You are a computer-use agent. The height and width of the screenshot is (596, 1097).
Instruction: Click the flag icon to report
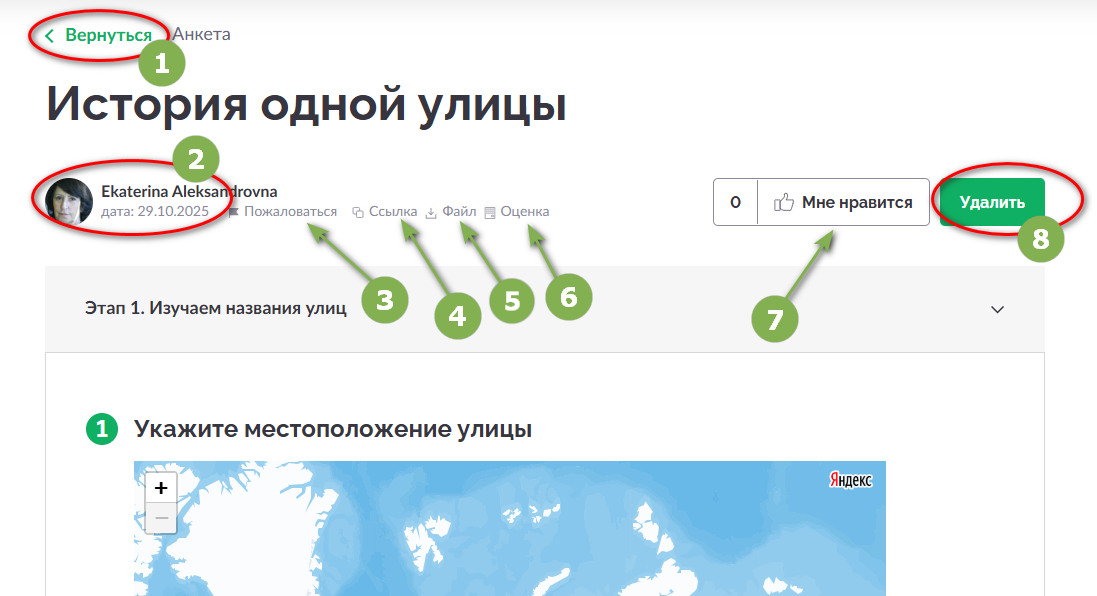click(233, 212)
